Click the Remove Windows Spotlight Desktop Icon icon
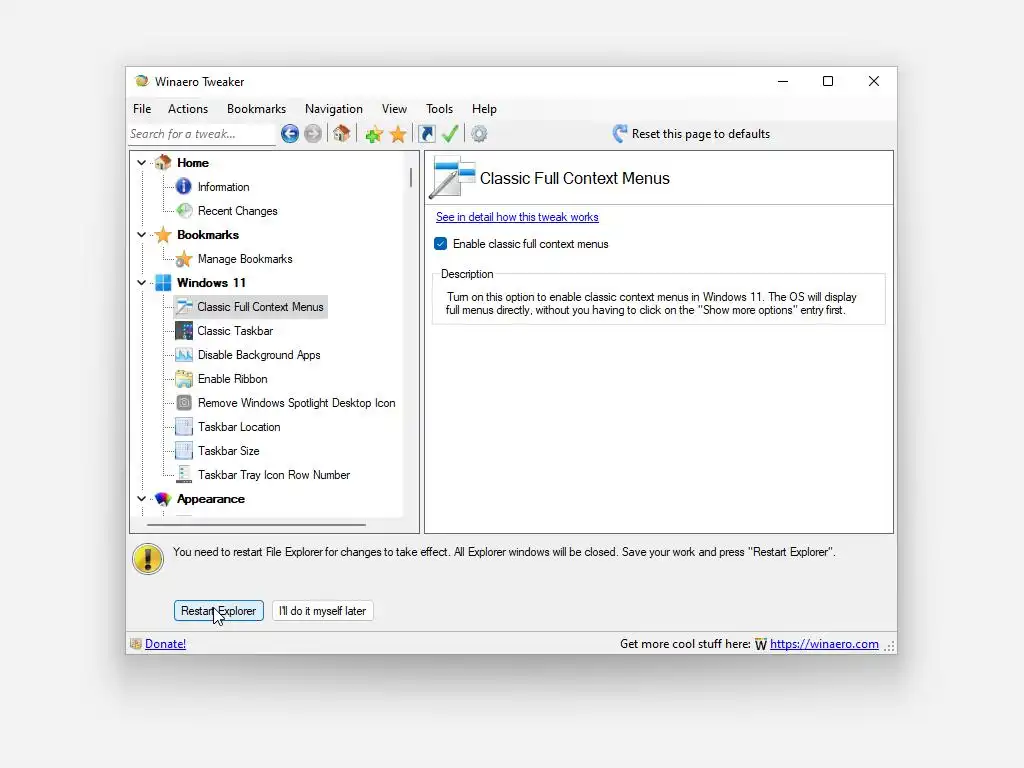Screen dimensions: 1024x768 184,403
